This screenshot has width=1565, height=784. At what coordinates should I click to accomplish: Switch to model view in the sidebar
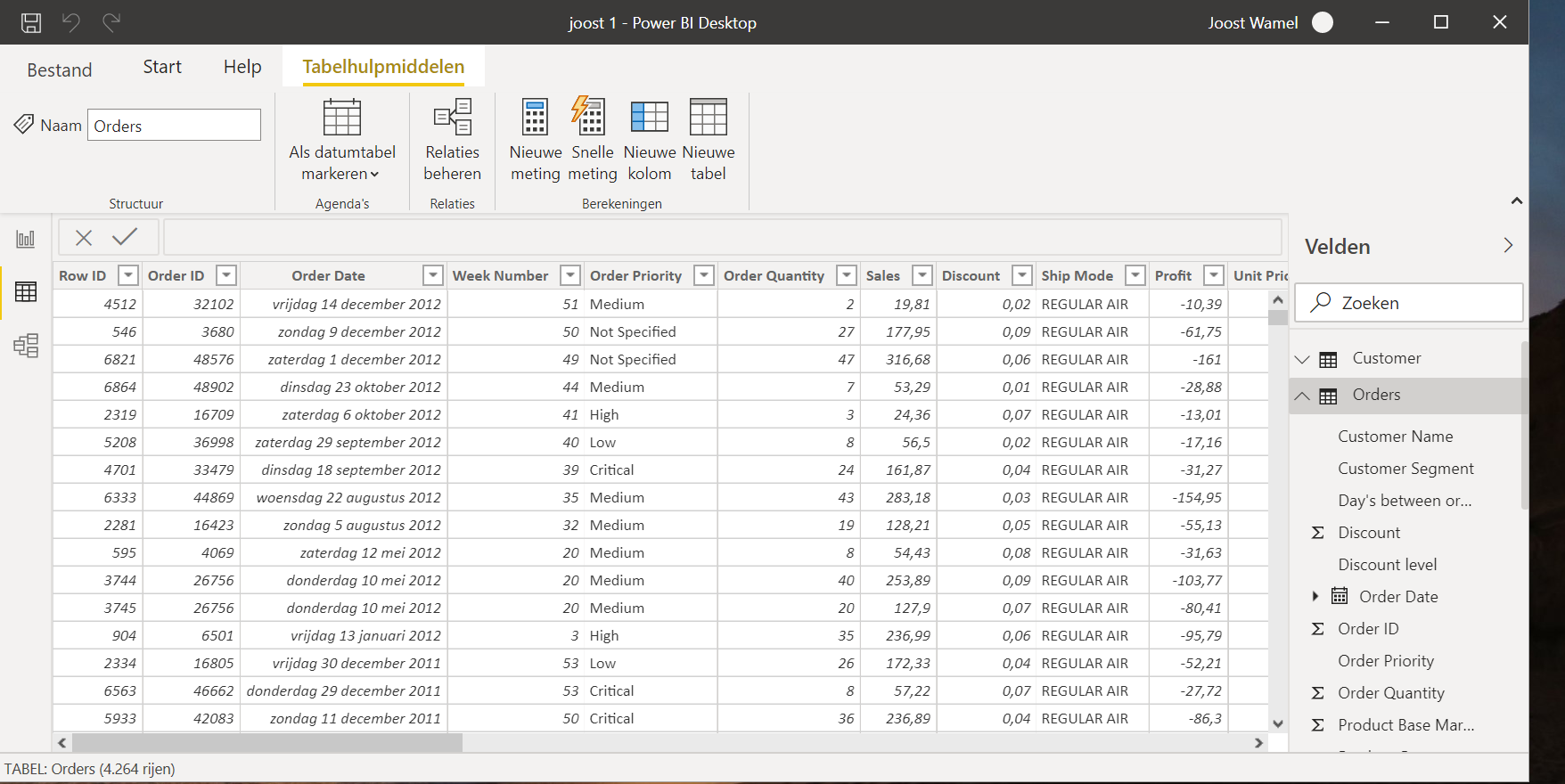coord(26,345)
